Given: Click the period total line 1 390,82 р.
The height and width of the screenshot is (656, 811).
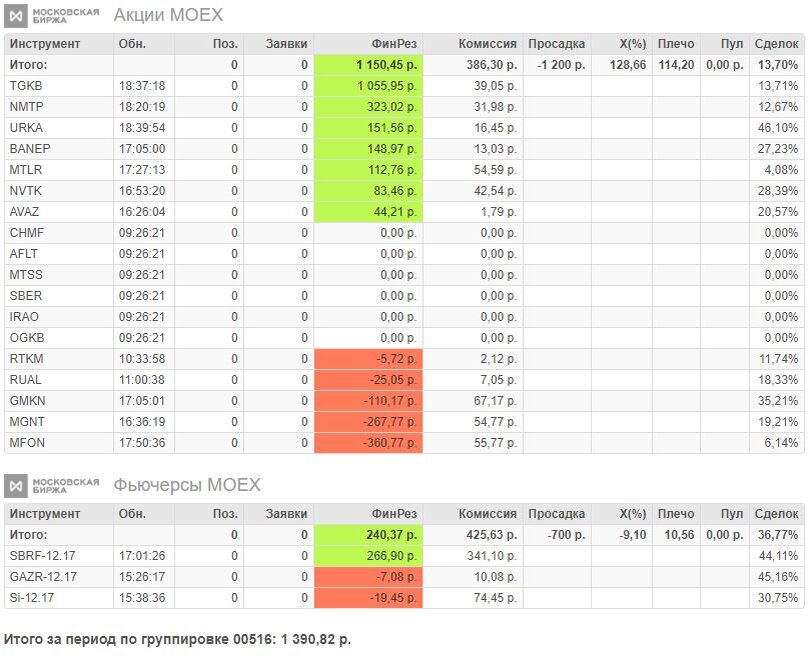Looking at the screenshot, I should point(177,640).
